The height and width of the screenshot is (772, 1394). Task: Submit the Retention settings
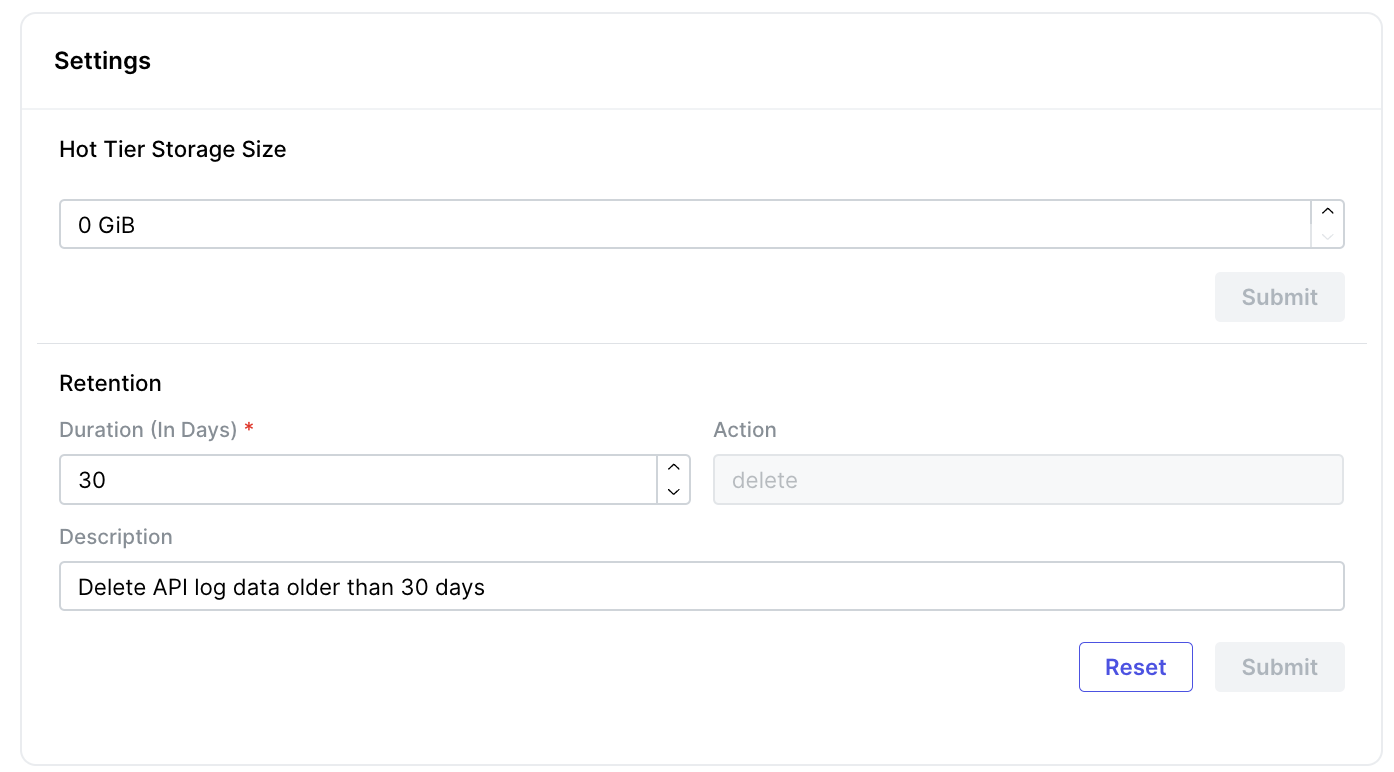click(x=1279, y=667)
